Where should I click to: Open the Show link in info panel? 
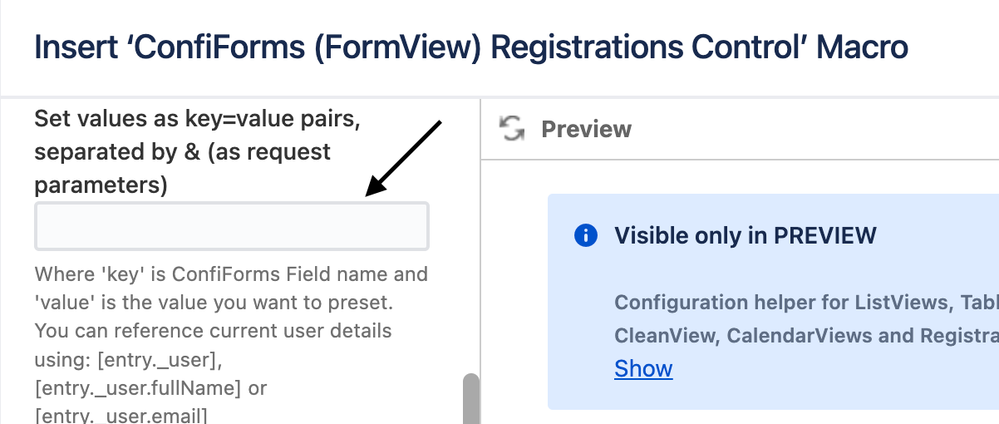(x=643, y=369)
